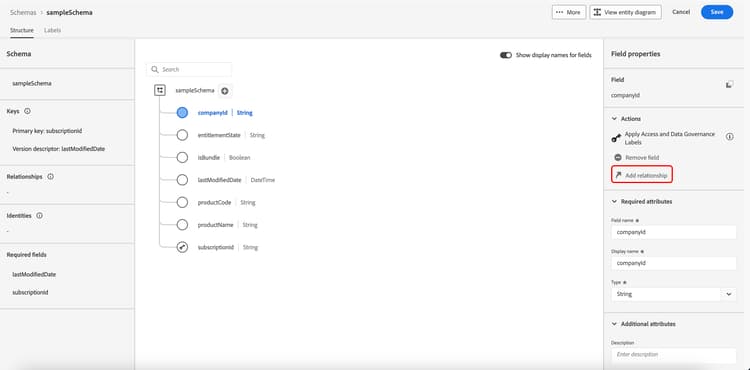Click the Field name input
The image size is (750, 370).
[673, 232]
